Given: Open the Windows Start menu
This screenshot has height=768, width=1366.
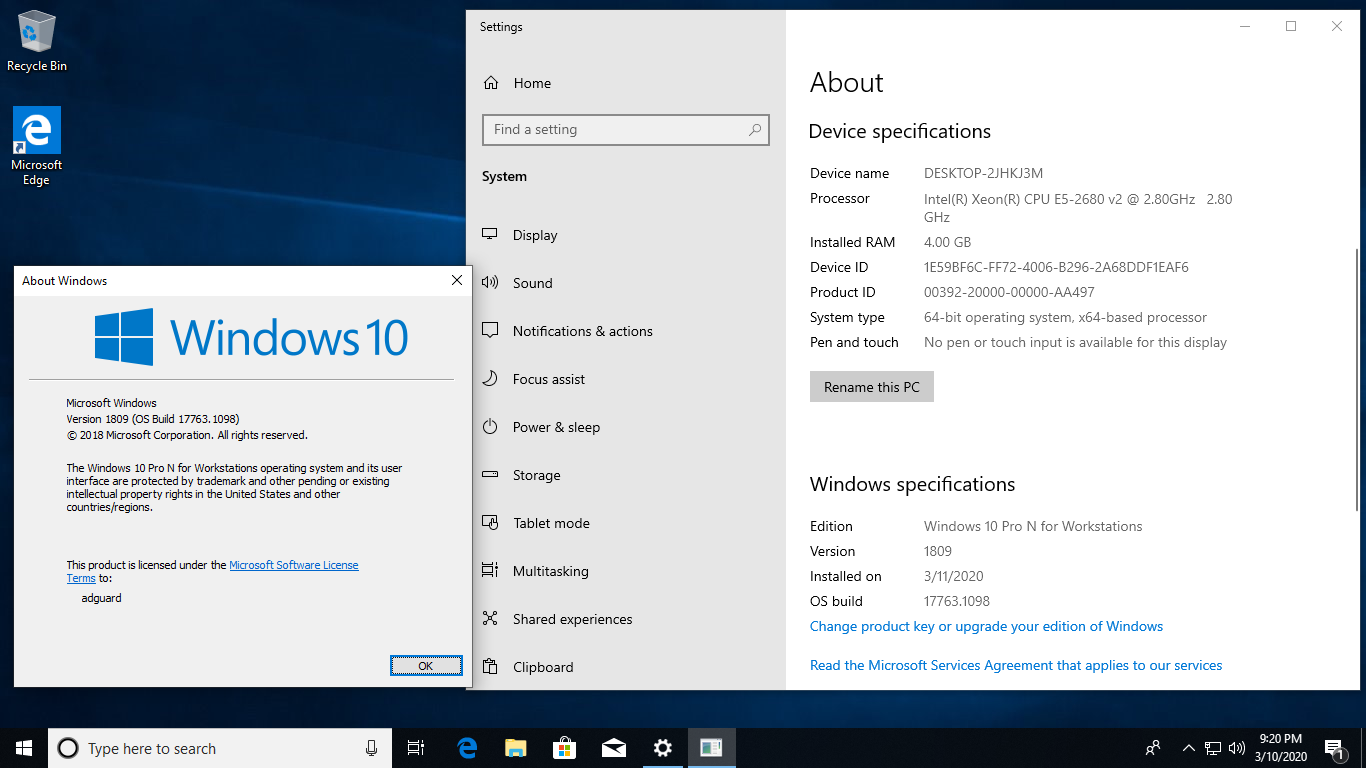Looking at the screenshot, I should [x=24, y=748].
